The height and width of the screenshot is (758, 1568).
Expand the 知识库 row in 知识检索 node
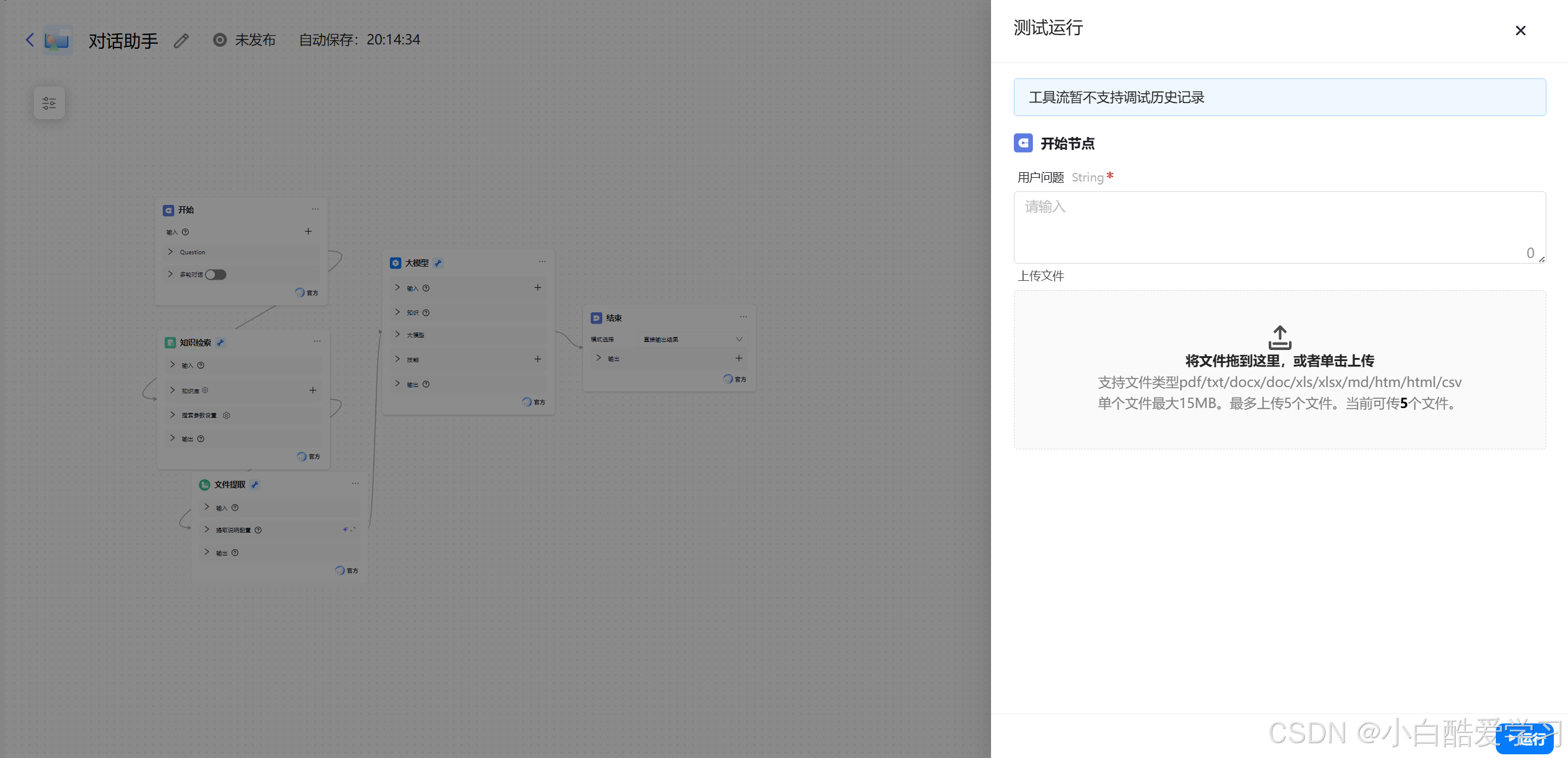point(173,390)
